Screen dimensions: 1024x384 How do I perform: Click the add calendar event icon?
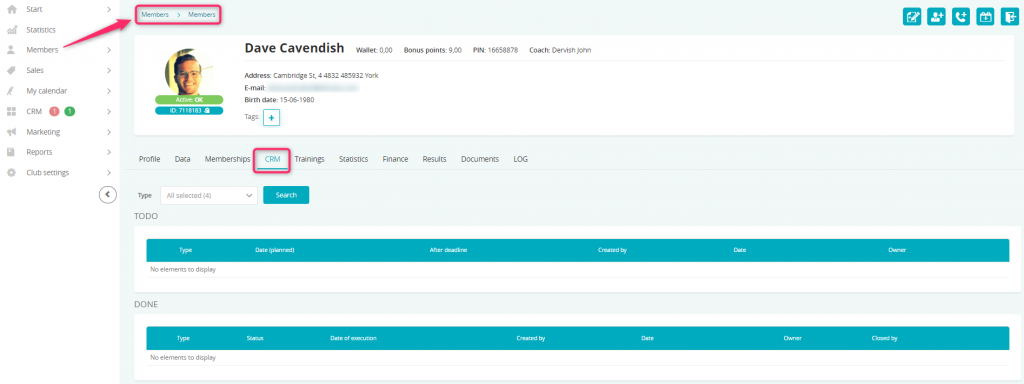[x=985, y=17]
